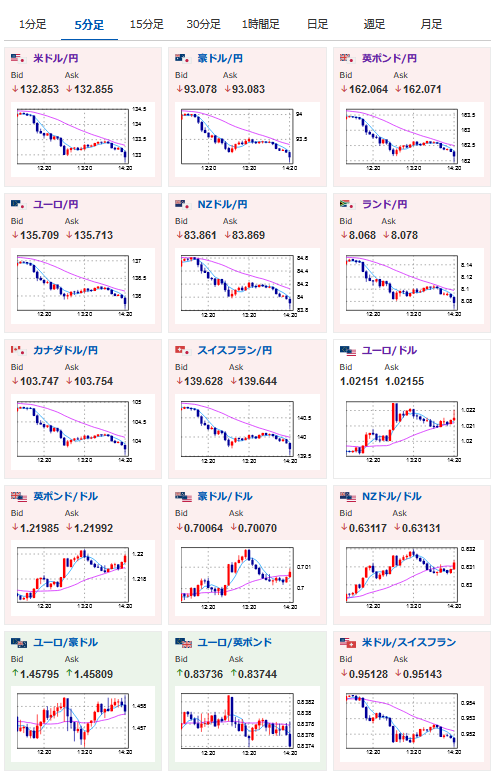The width and height of the screenshot is (493, 773).
Task: Click the EU flag icon beside ユーロ/円
Action: click(x=18, y=204)
